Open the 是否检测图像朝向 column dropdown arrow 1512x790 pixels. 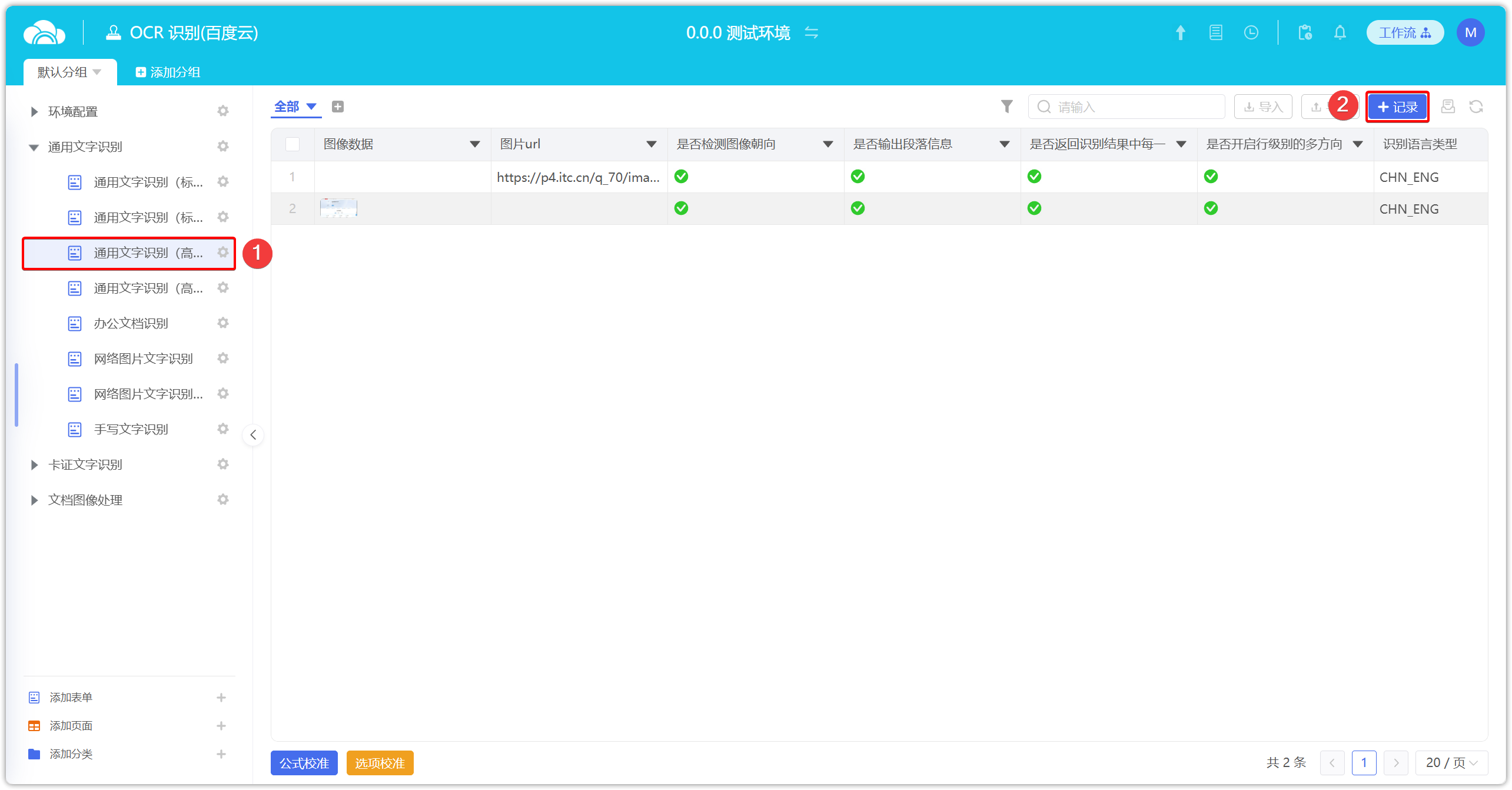coord(828,144)
